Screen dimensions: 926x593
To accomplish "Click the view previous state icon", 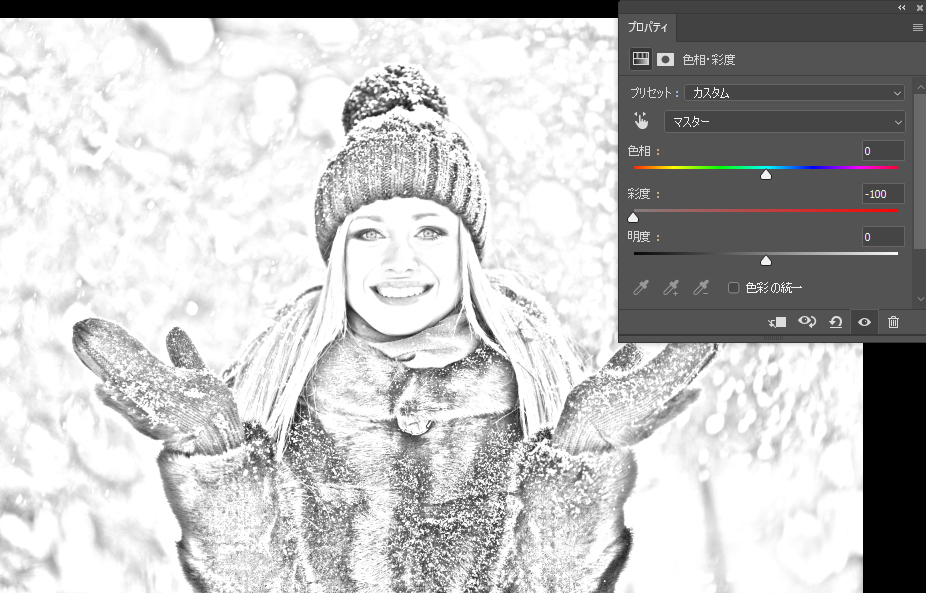I will [806, 322].
